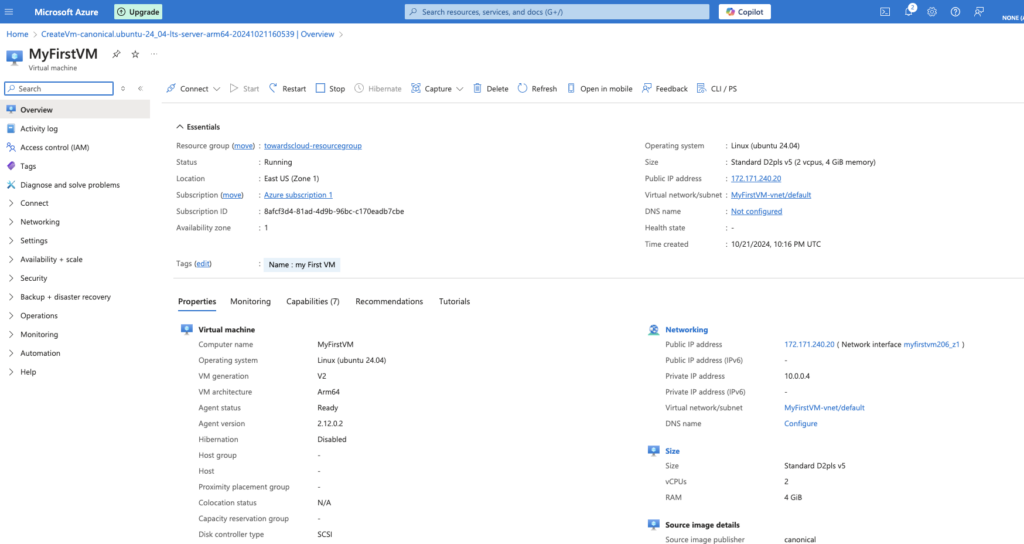
Task: Open the Capture dropdown in toolbar
Action: click(x=437, y=89)
